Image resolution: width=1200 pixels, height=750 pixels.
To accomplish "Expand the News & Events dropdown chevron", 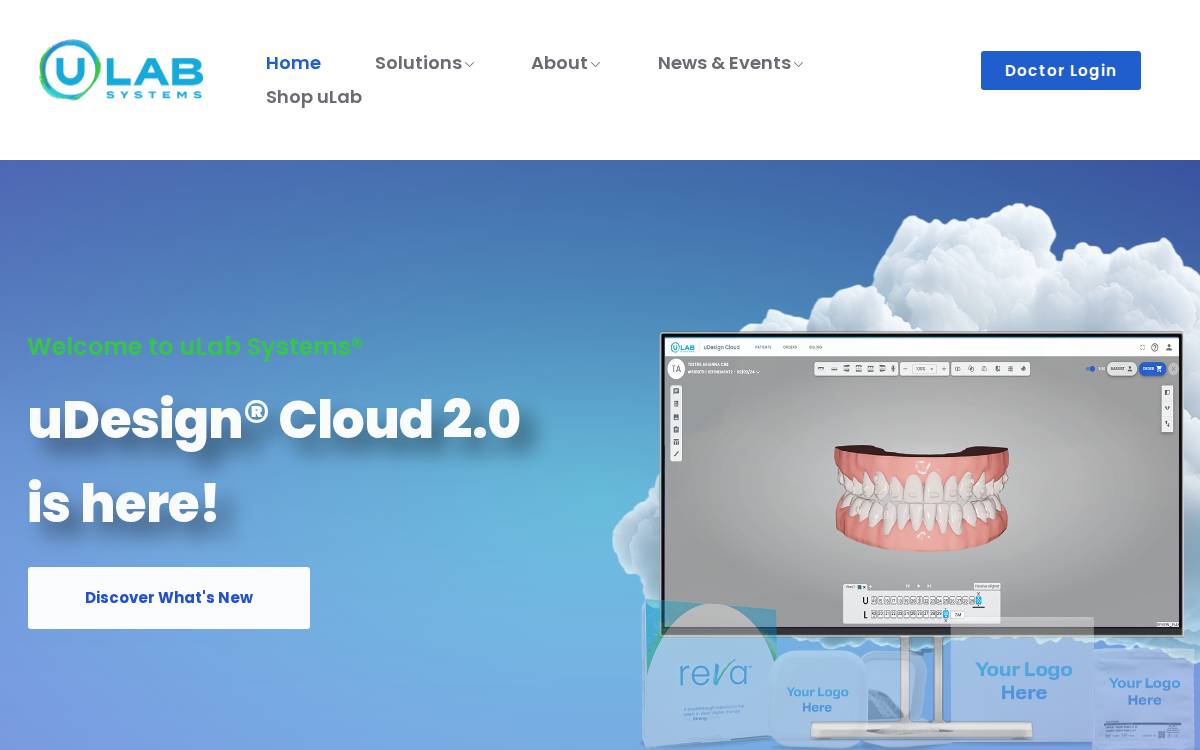I will tap(798, 64).
